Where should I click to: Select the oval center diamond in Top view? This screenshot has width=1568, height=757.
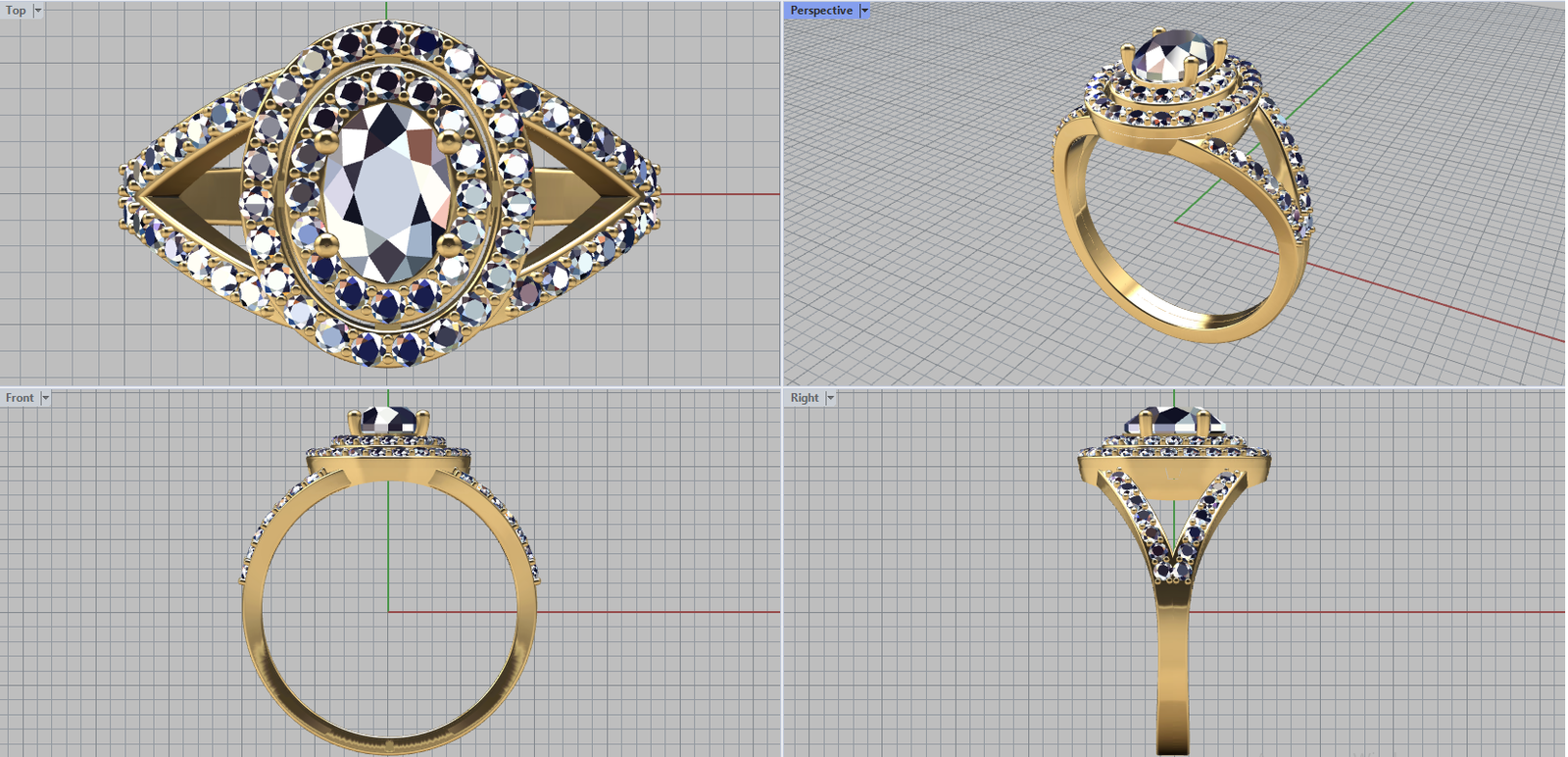coord(387,191)
